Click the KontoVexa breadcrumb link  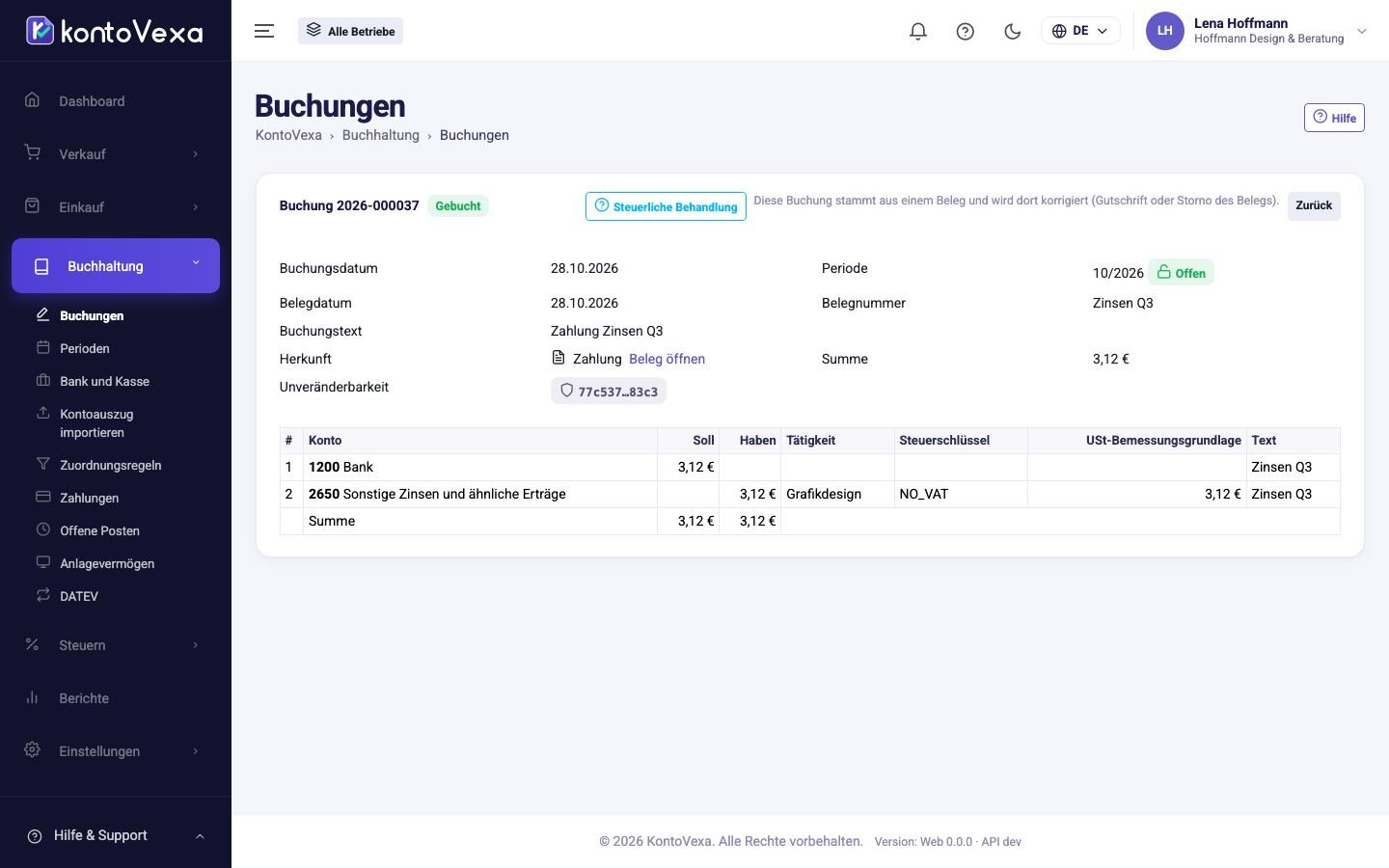[x=288, y=135]
